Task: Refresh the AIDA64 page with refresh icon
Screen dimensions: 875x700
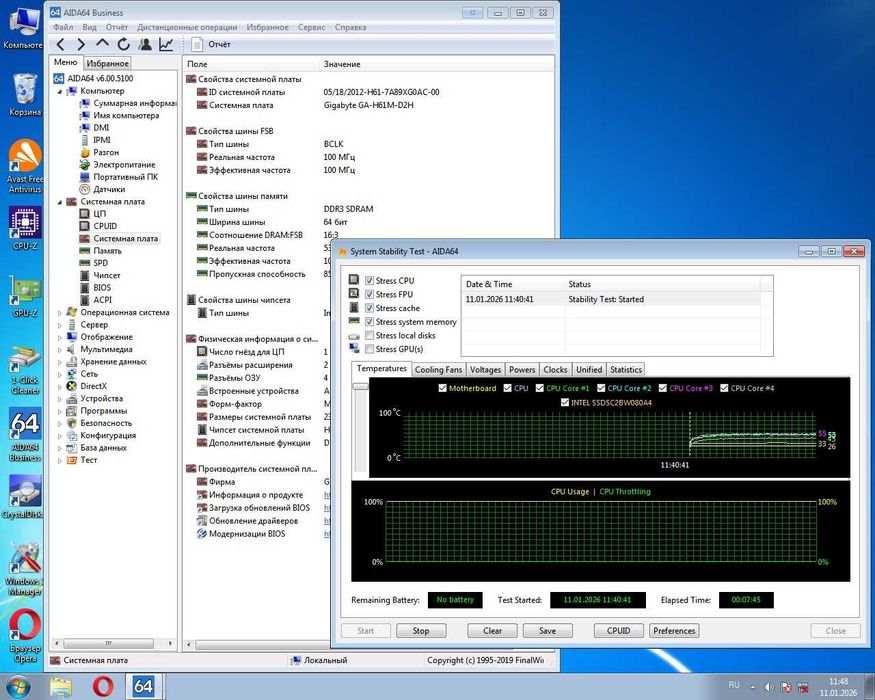Action: 123,44
